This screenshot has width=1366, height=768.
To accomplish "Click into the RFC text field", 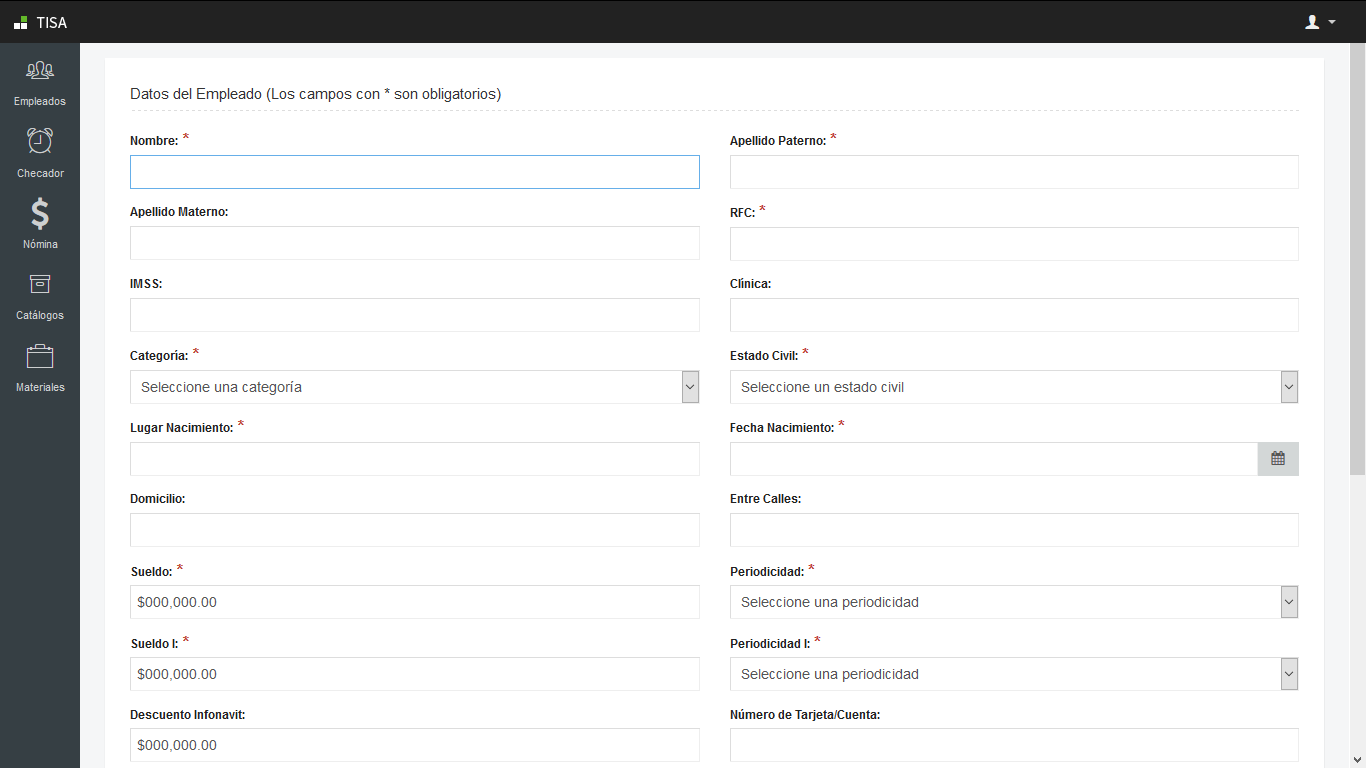I will point(1013,244).
